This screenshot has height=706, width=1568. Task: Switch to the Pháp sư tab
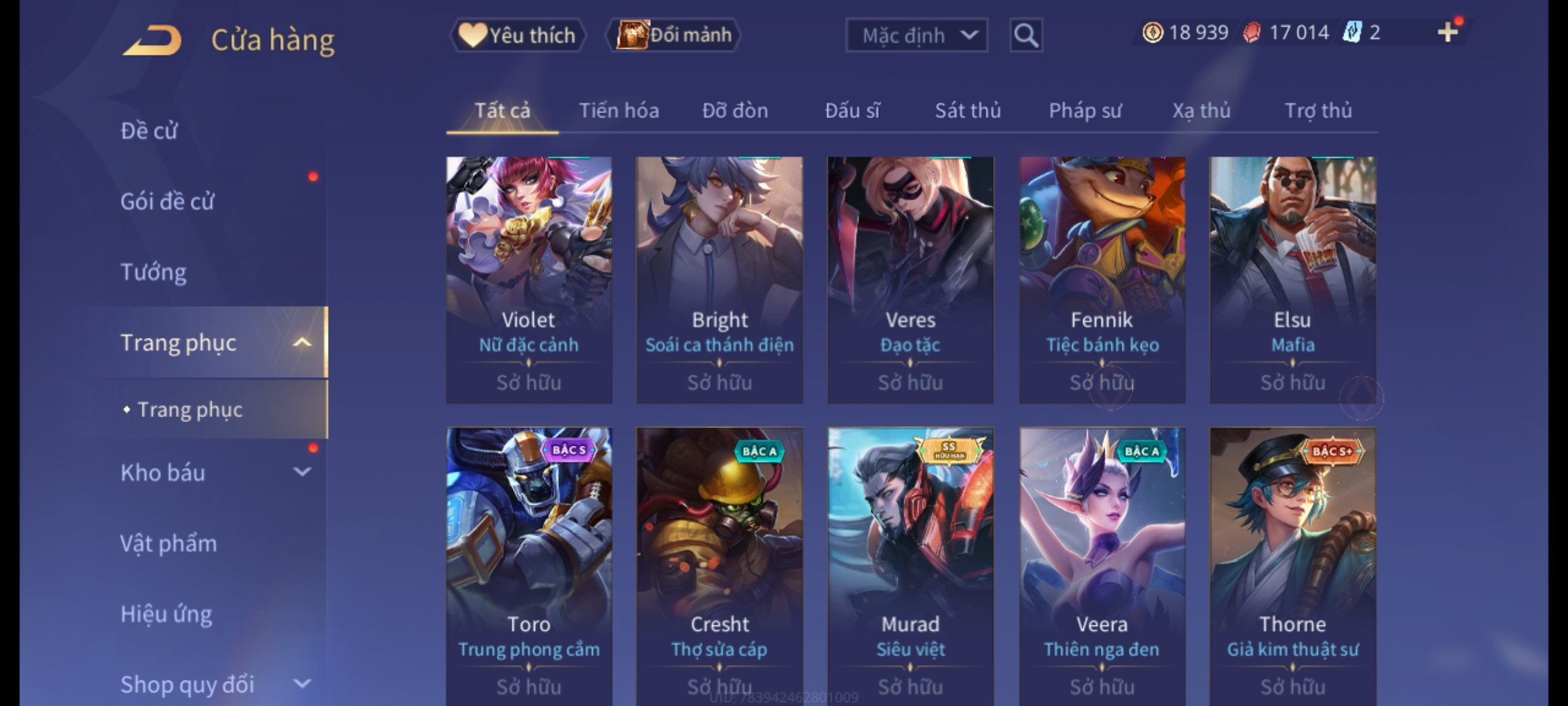coord(1085,110)
